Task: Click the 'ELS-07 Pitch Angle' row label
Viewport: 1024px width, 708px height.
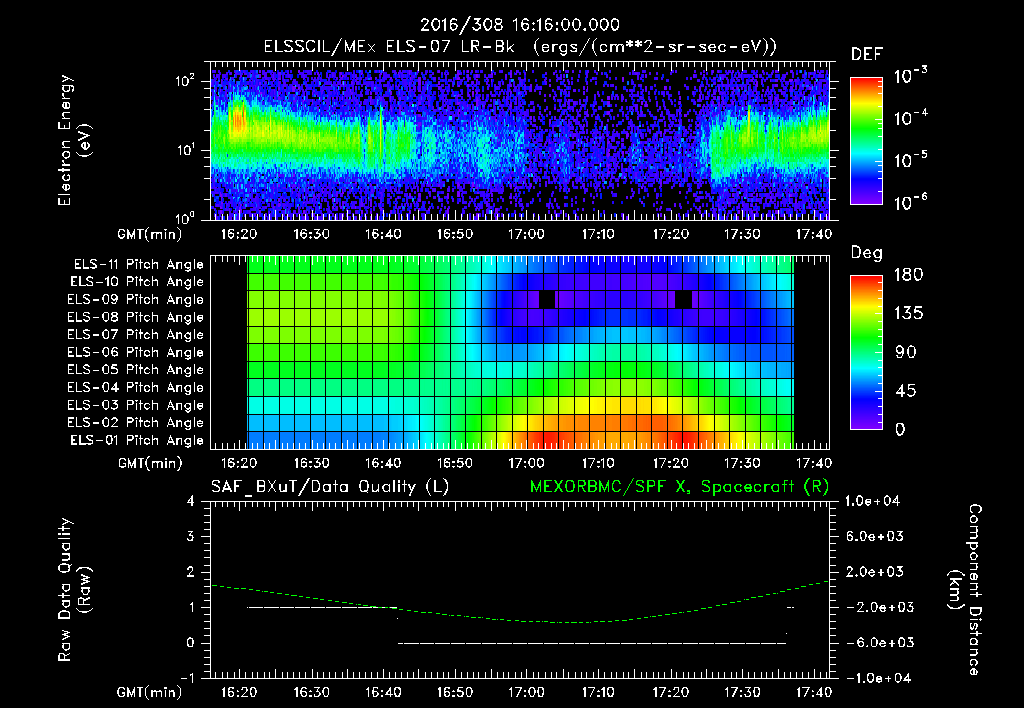Action: click(135, 334)
